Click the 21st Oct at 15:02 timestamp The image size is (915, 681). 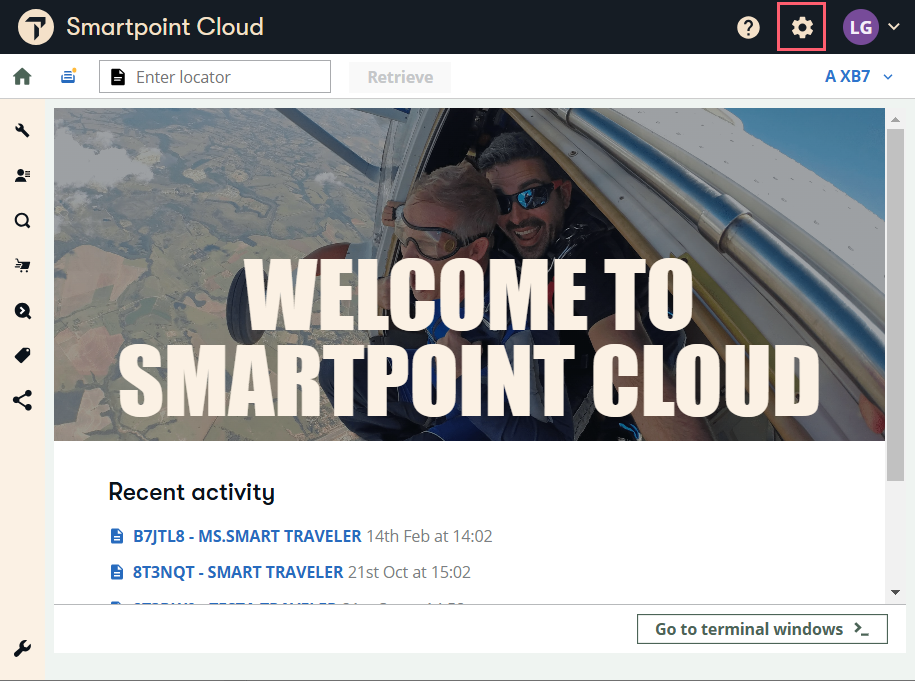pos(410,572)
